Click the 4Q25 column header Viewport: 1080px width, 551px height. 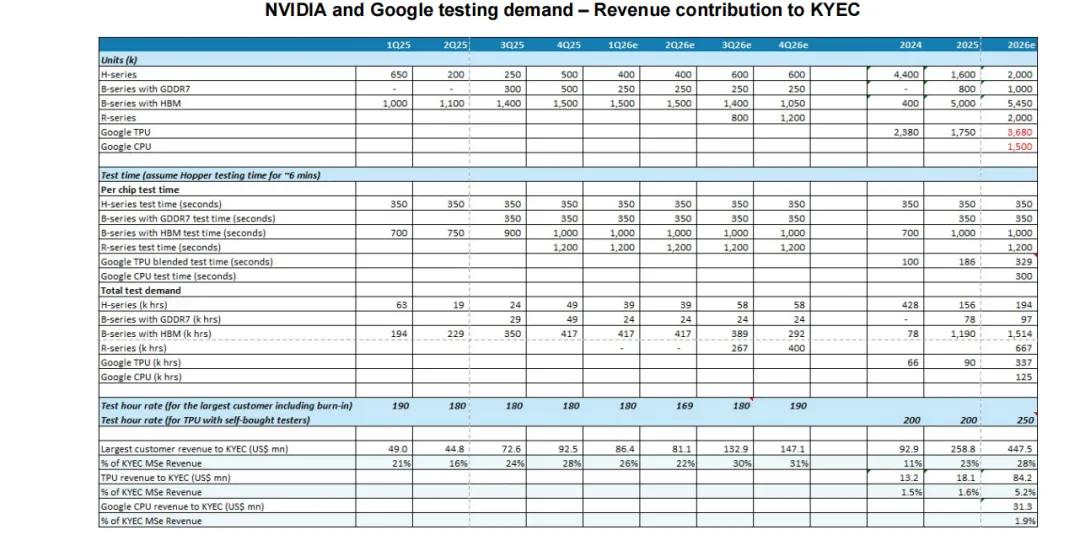[x=568, y=45]
